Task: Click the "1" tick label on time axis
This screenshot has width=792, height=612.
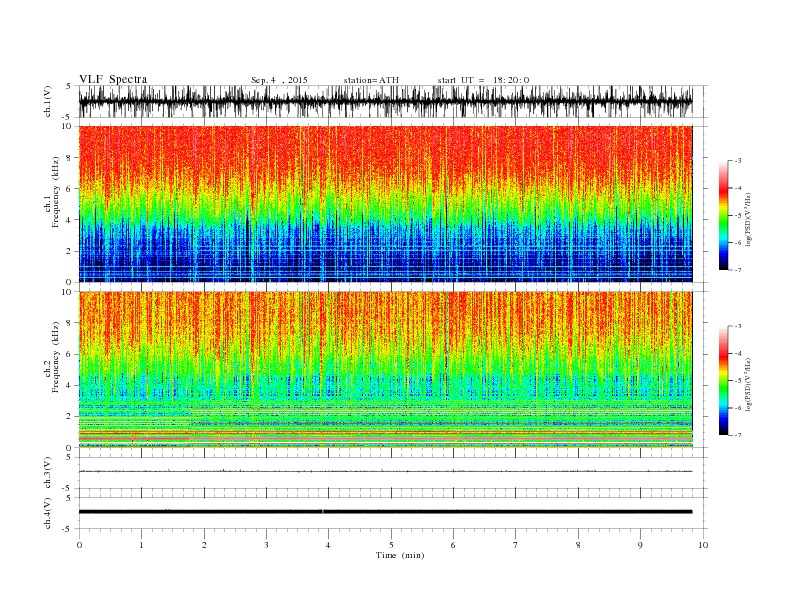Action: [x=141, y=545]
